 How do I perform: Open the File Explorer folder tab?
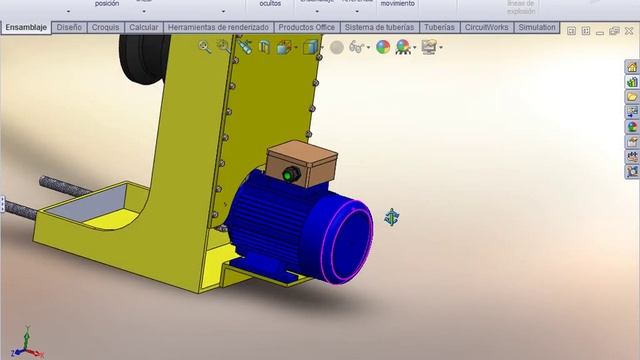tap(632, 97)
